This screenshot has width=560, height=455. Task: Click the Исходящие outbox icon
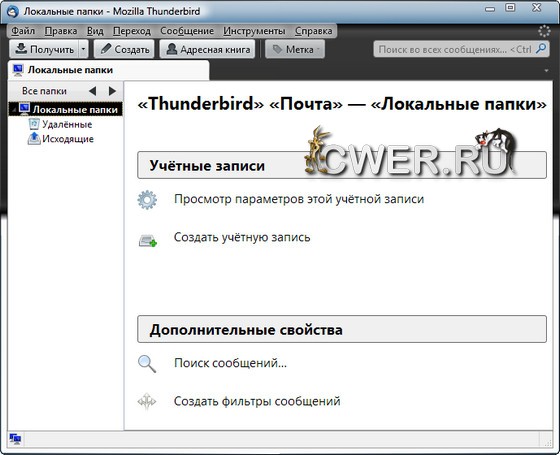pyautogui.click(x=34, y=138)
